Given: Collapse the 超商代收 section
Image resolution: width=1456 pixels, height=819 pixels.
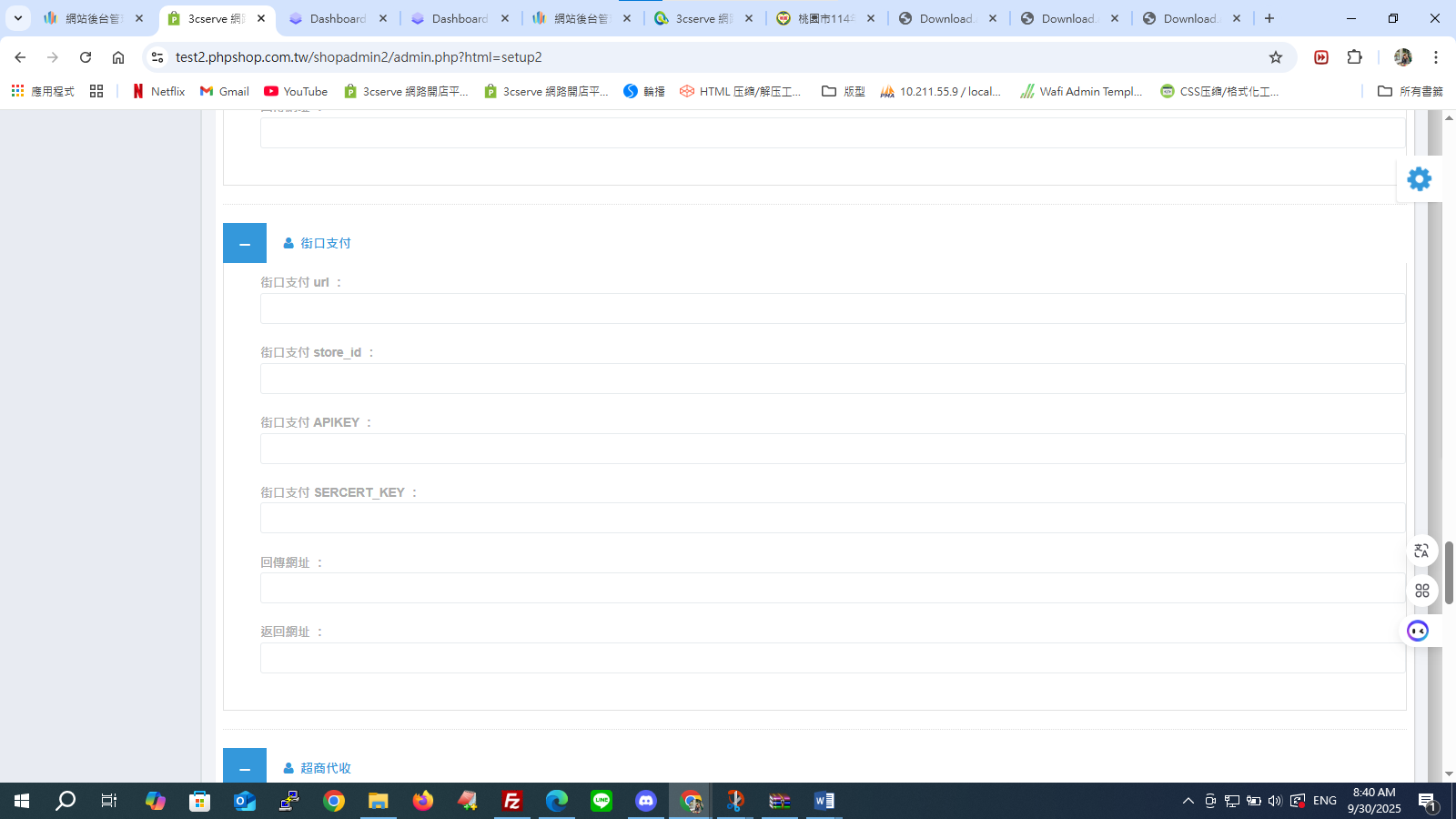Looking at the screenshot, I should (x=245, y=766).
